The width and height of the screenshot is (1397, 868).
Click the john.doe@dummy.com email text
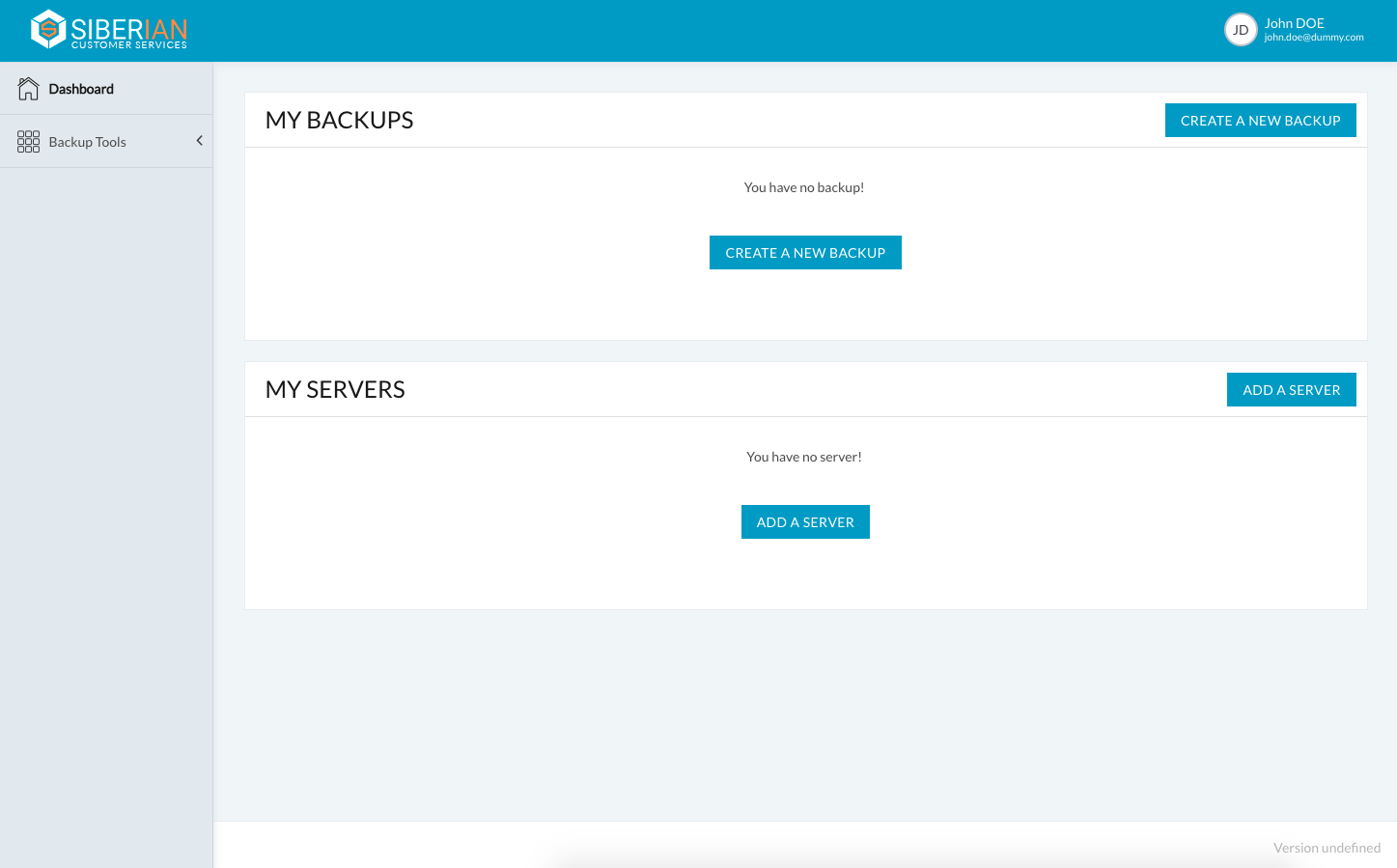(x=1313, y=38)
